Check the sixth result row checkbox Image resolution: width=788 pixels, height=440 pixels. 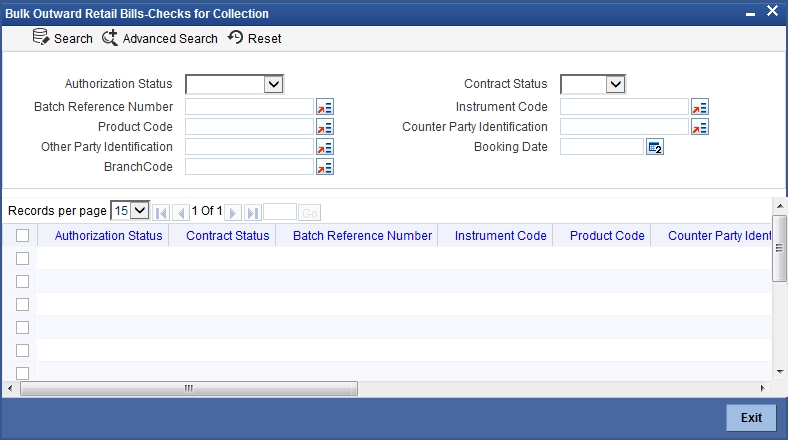pyautogui.click(x=23, y=373)
